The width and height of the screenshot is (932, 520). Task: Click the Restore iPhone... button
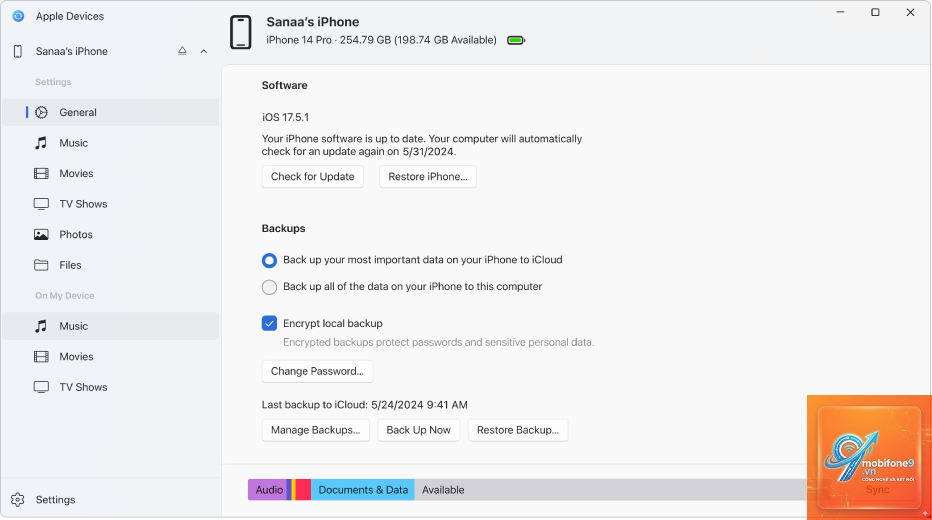coord(428,177)
